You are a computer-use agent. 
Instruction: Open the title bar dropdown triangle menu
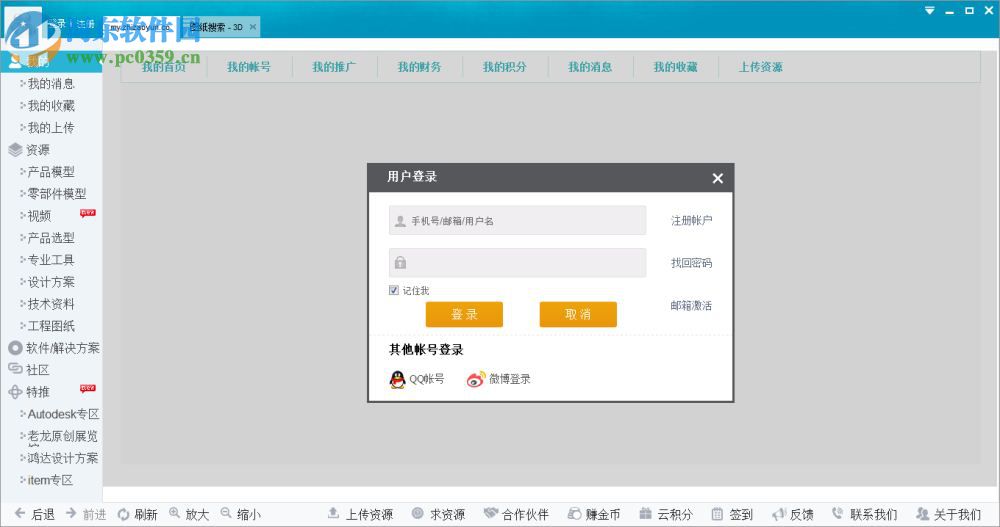pyautogui.click(x=930, y=11)
